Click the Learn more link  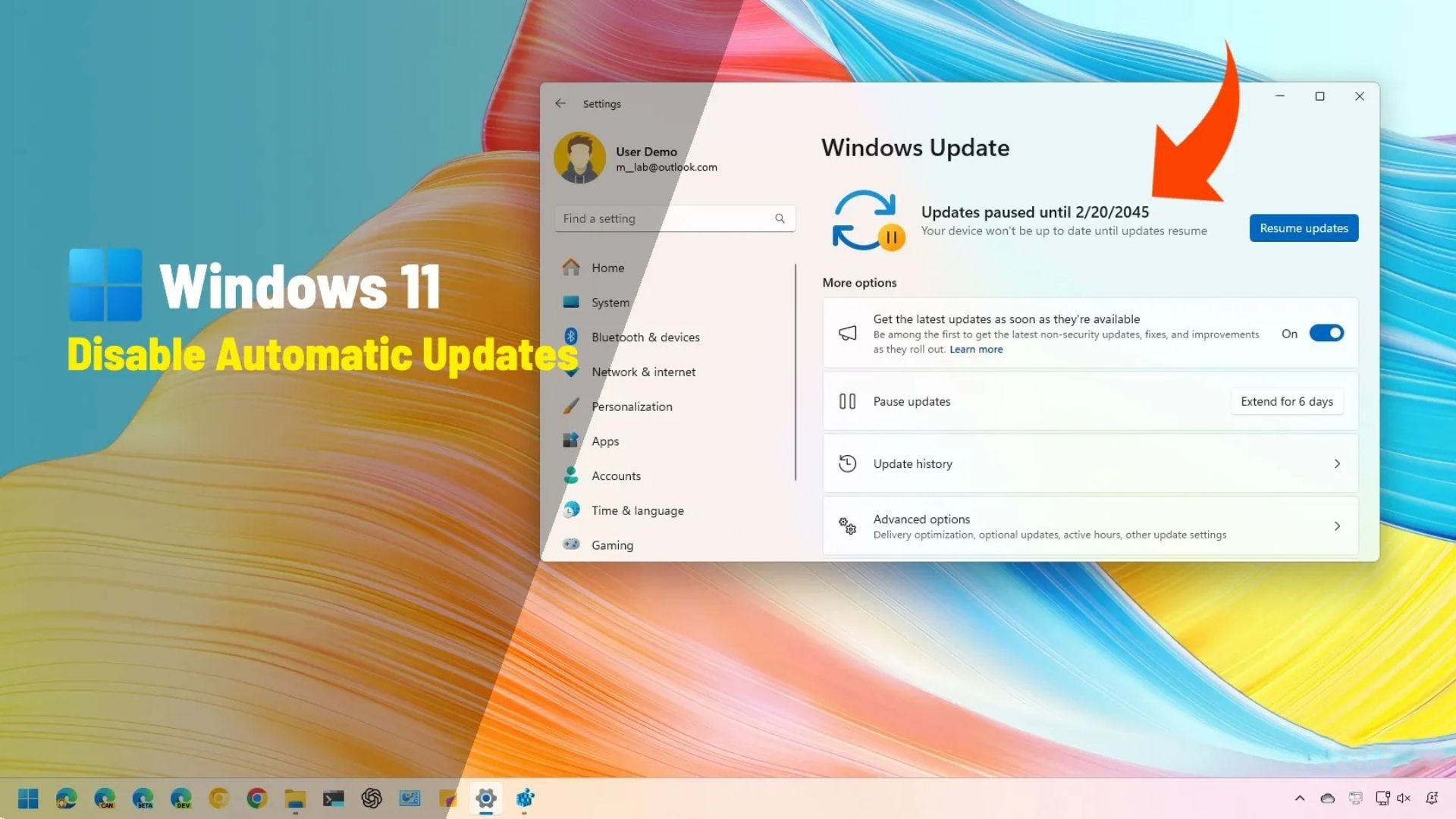(x=976, y=350)
